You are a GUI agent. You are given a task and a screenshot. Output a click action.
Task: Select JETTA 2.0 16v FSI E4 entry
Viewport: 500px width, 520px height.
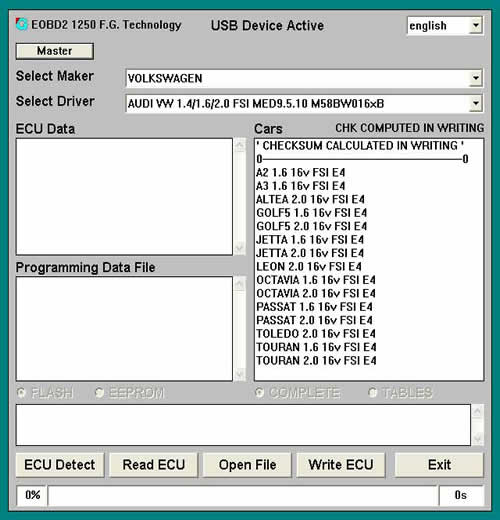click(310, 253)
